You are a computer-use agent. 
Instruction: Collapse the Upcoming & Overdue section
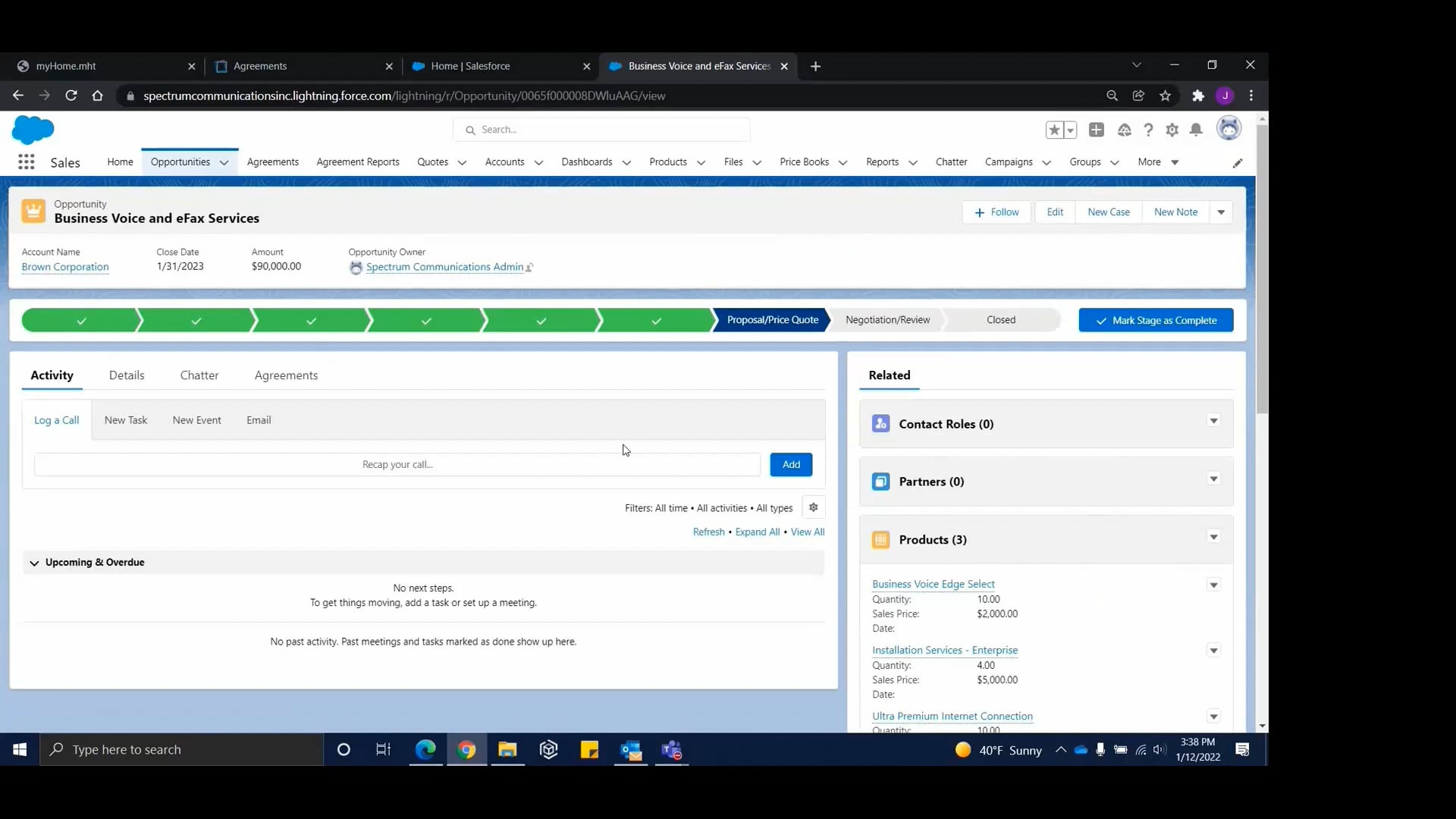[34, 563]
